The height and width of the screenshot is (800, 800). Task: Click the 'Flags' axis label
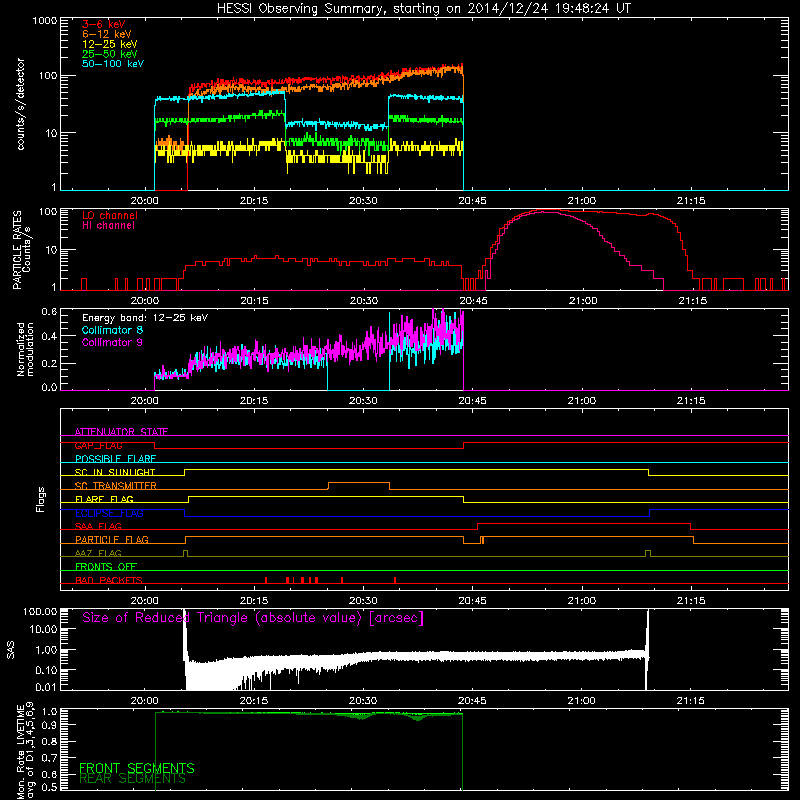pos(40,499)
